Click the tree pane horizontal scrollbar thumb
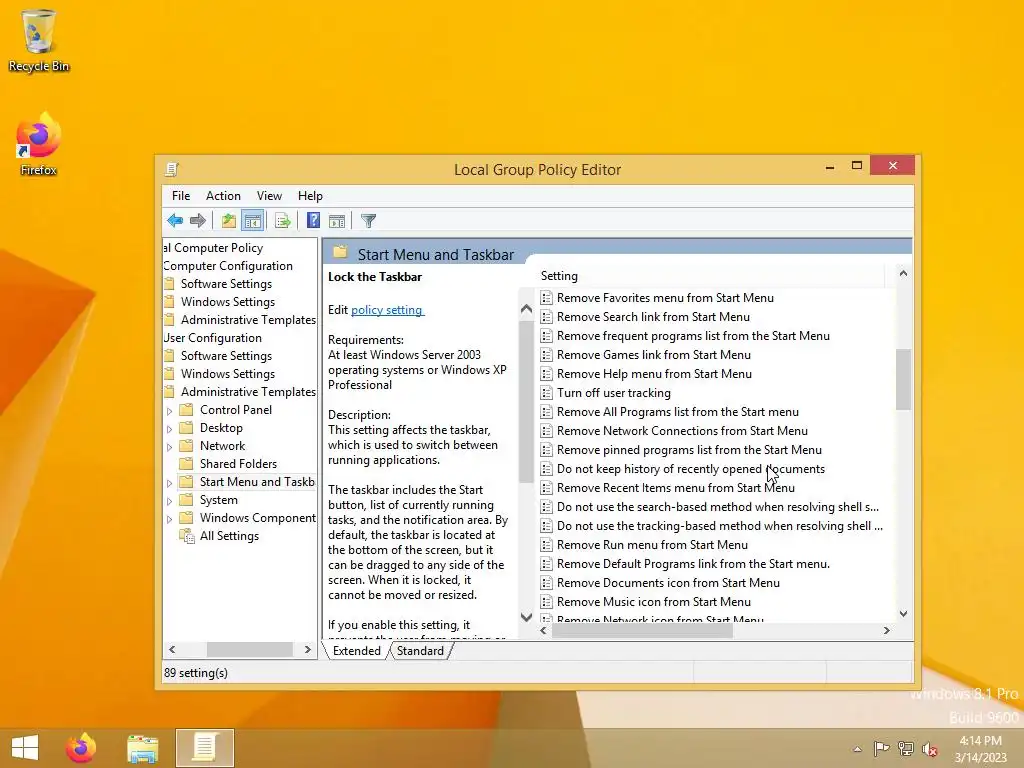Screen dimensions: 1024x768 [x=249, y=650]
